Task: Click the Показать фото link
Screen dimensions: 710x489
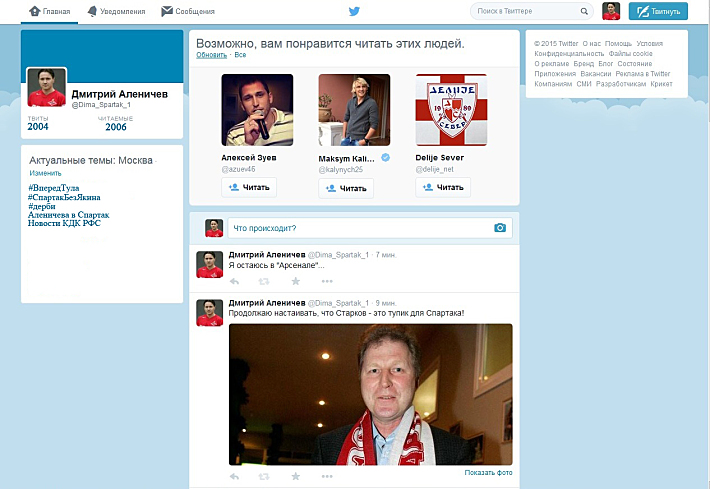Action: 488,471
